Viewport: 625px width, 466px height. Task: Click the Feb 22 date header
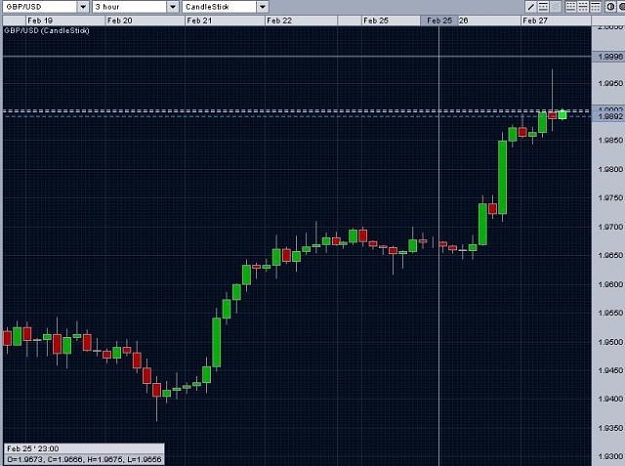(279, 20)
